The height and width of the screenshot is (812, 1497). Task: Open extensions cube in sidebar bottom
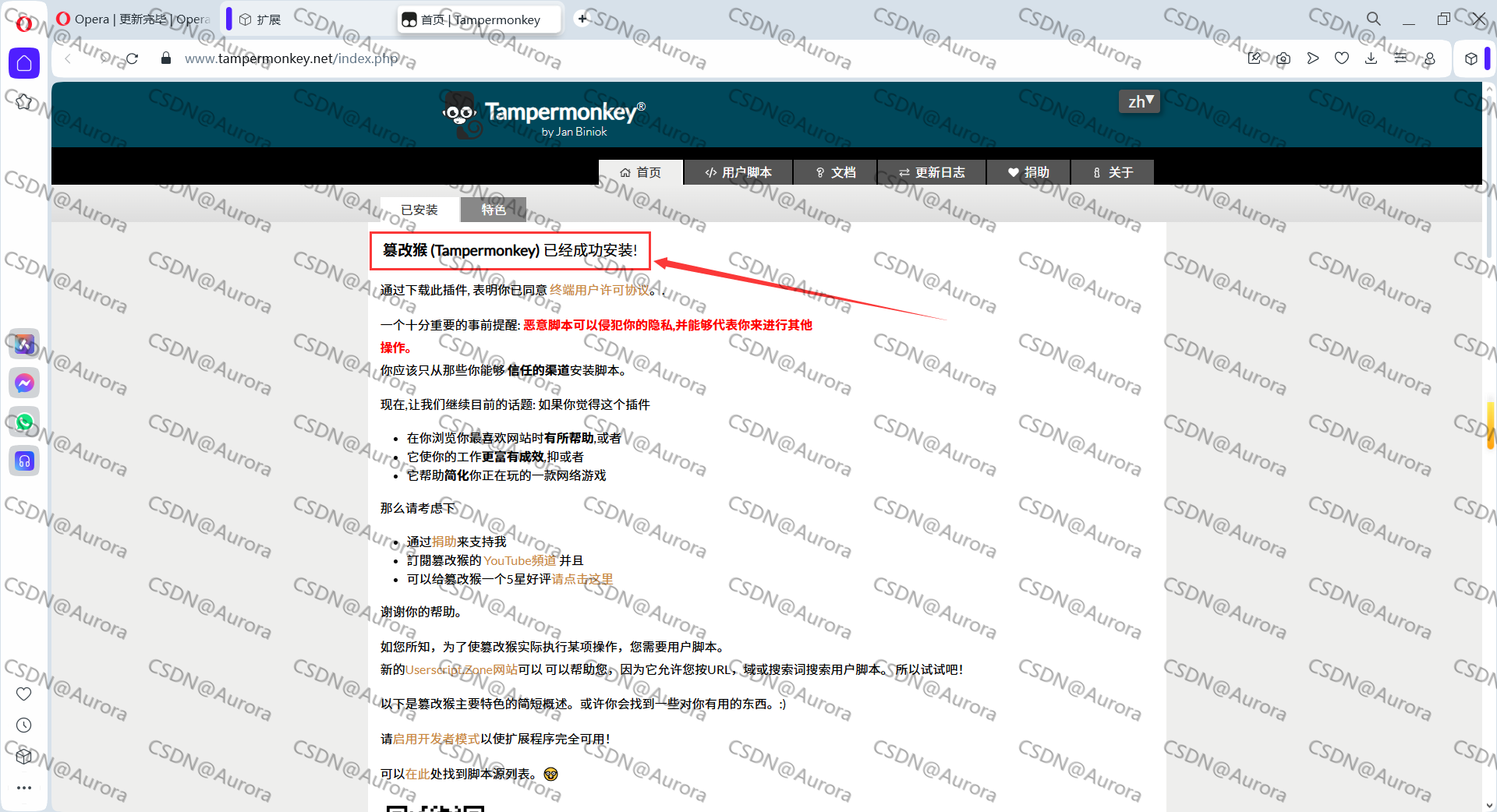click(x=24, y=756)
